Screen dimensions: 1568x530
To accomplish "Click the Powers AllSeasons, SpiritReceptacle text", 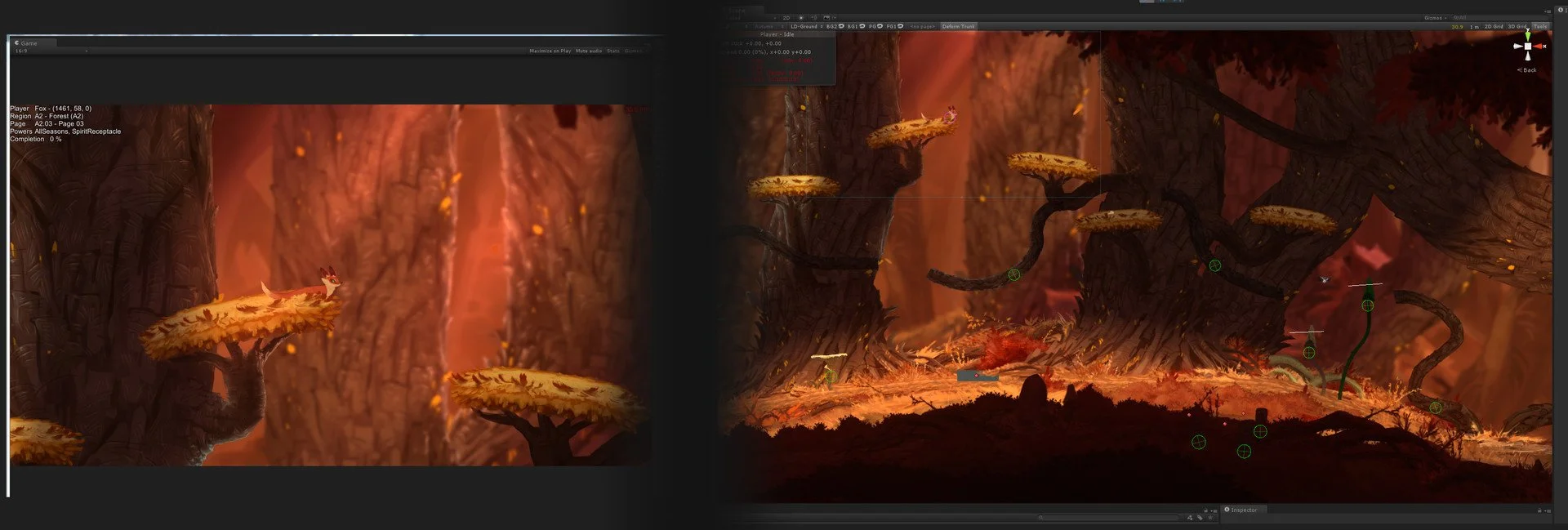I will (x=65, y=131).
